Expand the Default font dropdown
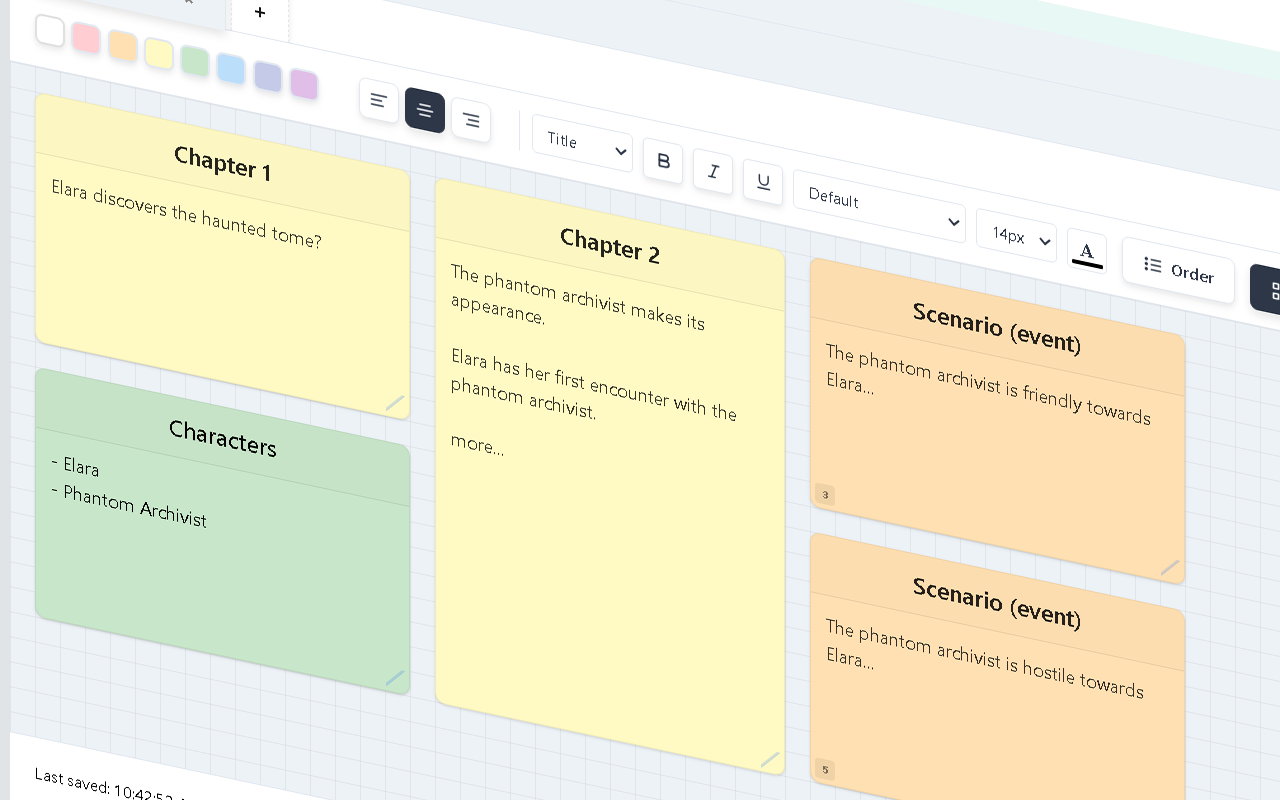The width and height of the screenshot is (1280, 800). 879,207
